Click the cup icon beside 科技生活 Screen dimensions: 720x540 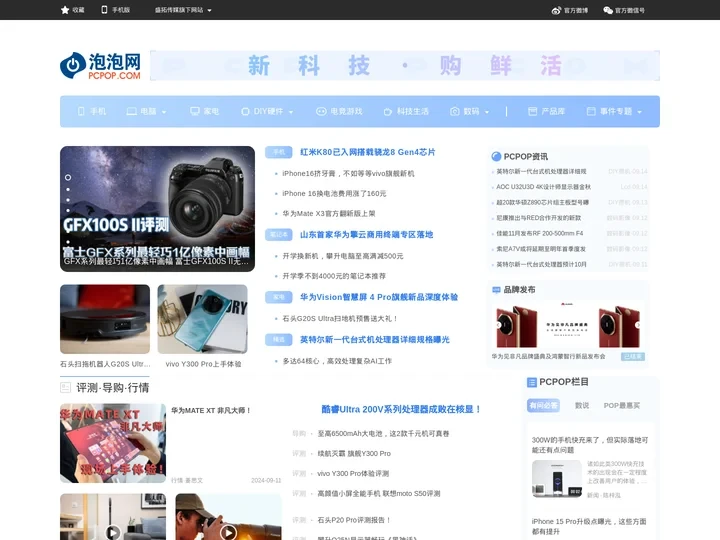coord(388,112)
